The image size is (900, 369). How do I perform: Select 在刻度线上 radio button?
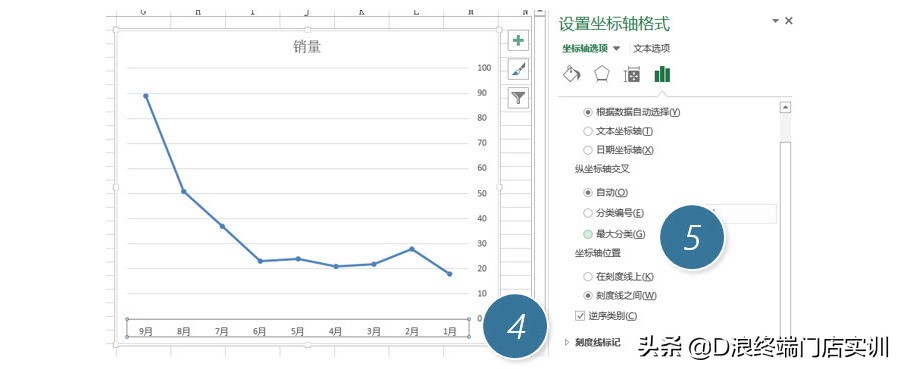click(x=587, y=277)
